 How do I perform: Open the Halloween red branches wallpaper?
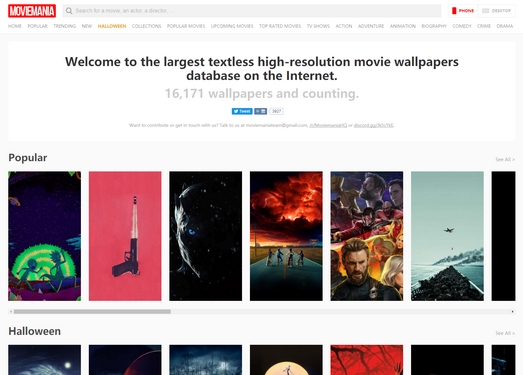point(367,360)
